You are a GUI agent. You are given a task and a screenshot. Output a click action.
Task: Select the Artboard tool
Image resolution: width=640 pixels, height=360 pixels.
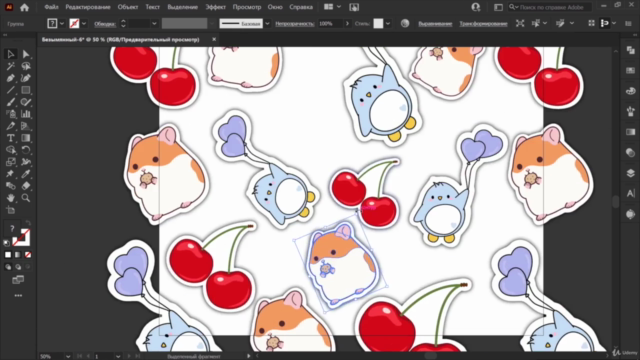pyautogui.click(x=11, y=210)
